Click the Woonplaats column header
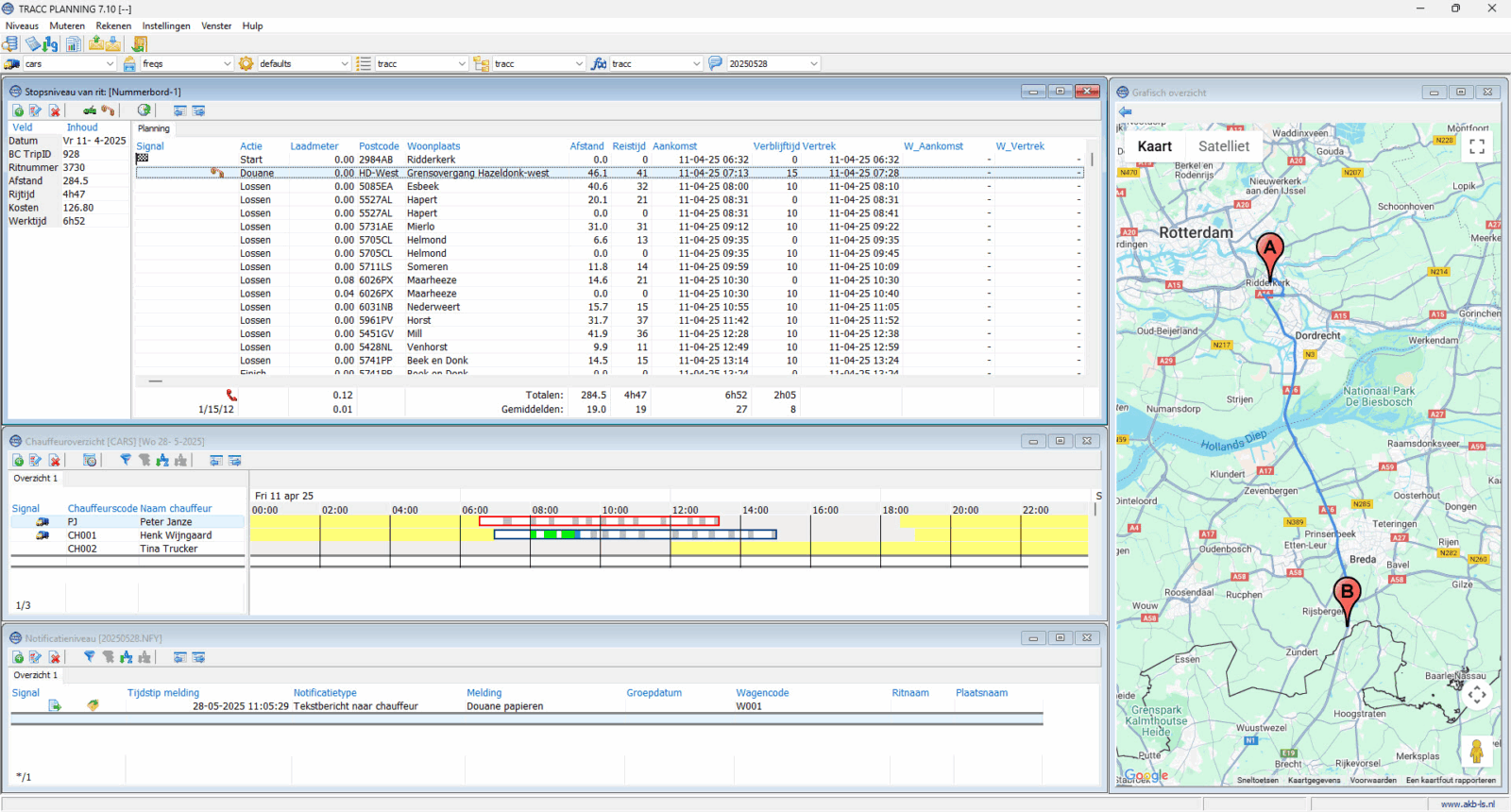This screenshot has height=812, width=1511. click(433, 146)
